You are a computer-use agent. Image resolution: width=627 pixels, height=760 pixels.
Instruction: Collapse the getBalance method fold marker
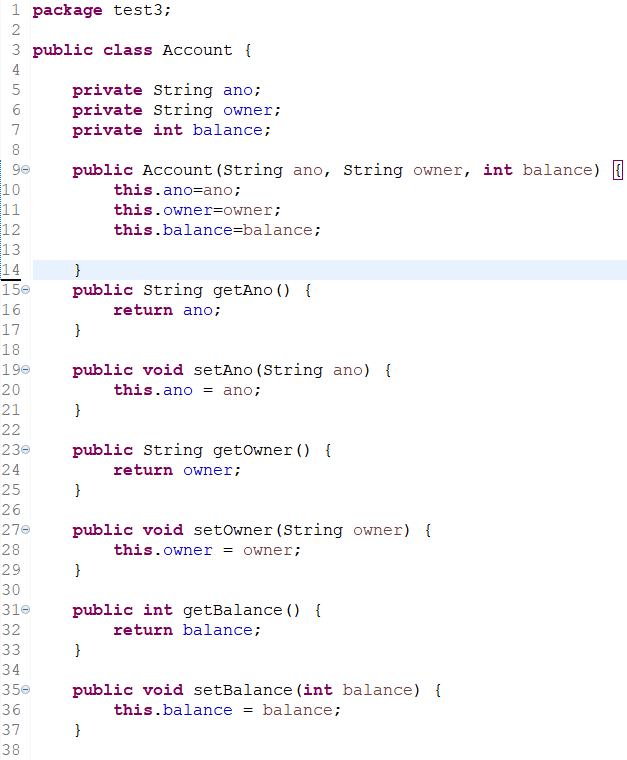point(26,610)
